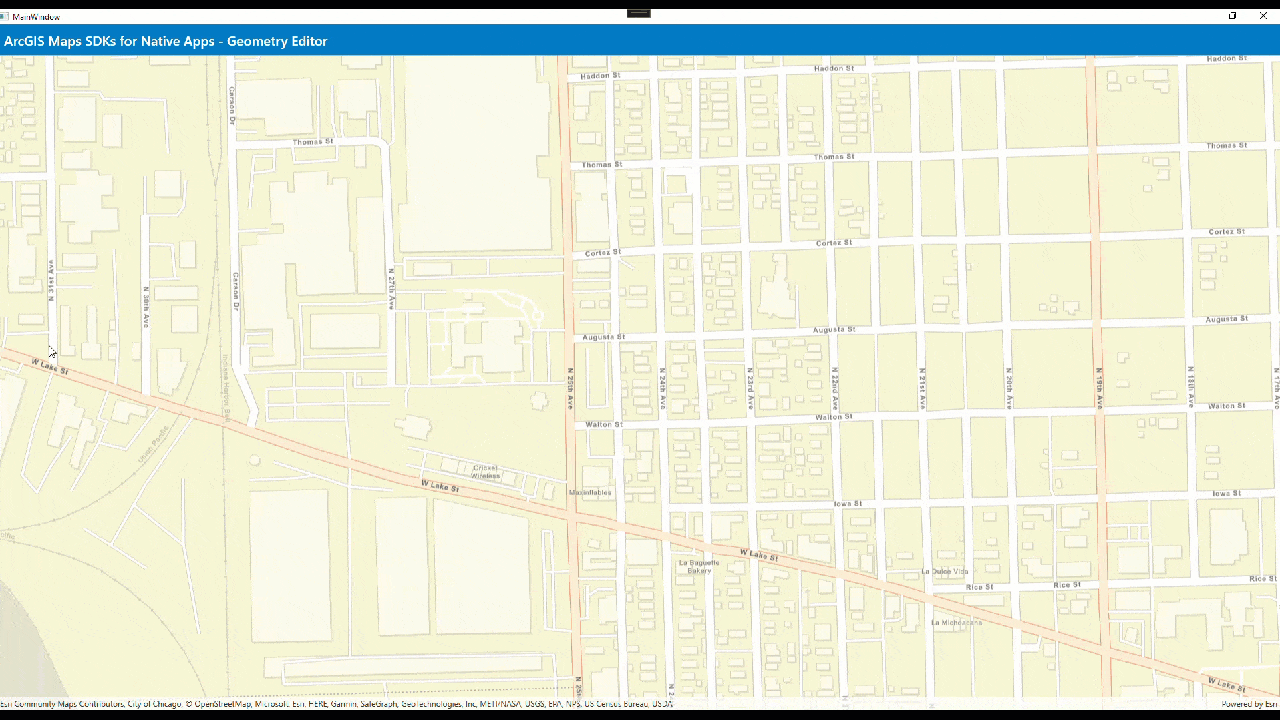Click the N 31st Ave street label
This screenshot has width=1280, height=720.
click(50, 281)
